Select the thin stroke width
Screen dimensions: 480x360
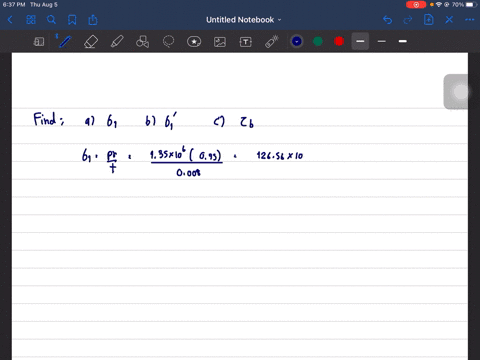(x=382, y=41)
